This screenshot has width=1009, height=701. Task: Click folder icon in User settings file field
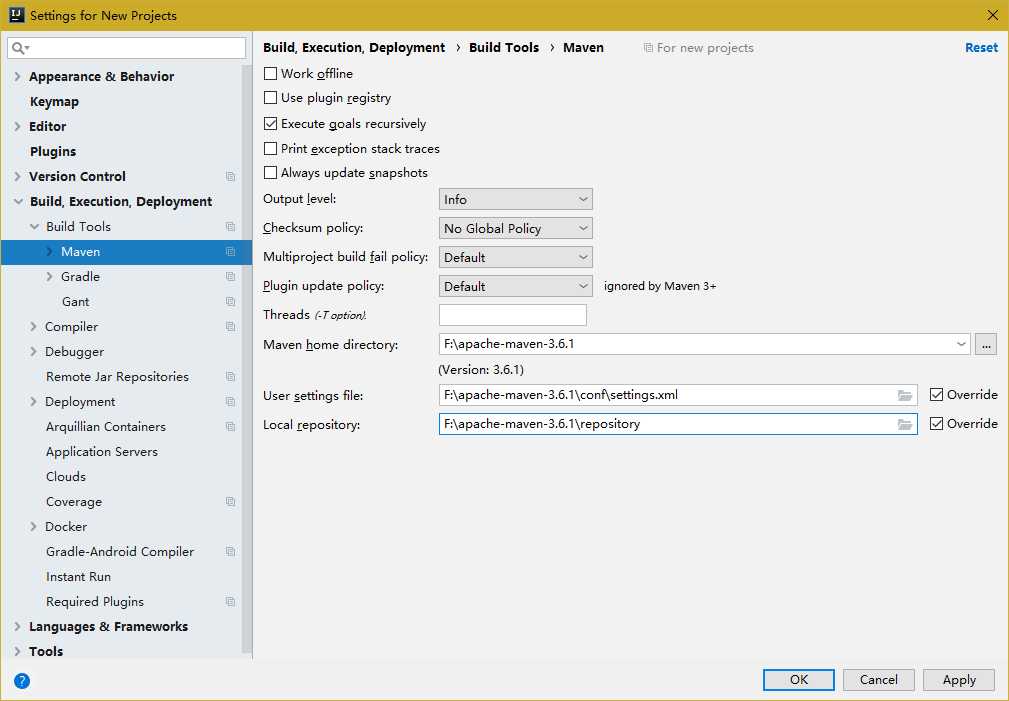tap(905, 395)
